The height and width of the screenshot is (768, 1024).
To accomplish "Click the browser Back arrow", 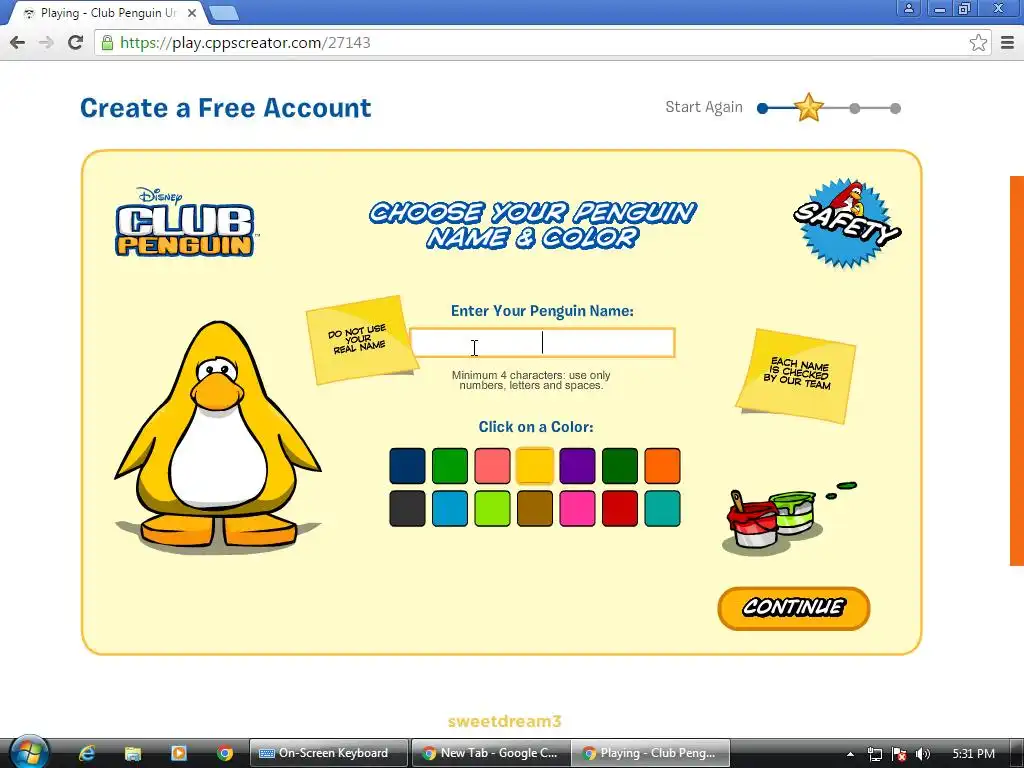I will (x=18, y=42).
